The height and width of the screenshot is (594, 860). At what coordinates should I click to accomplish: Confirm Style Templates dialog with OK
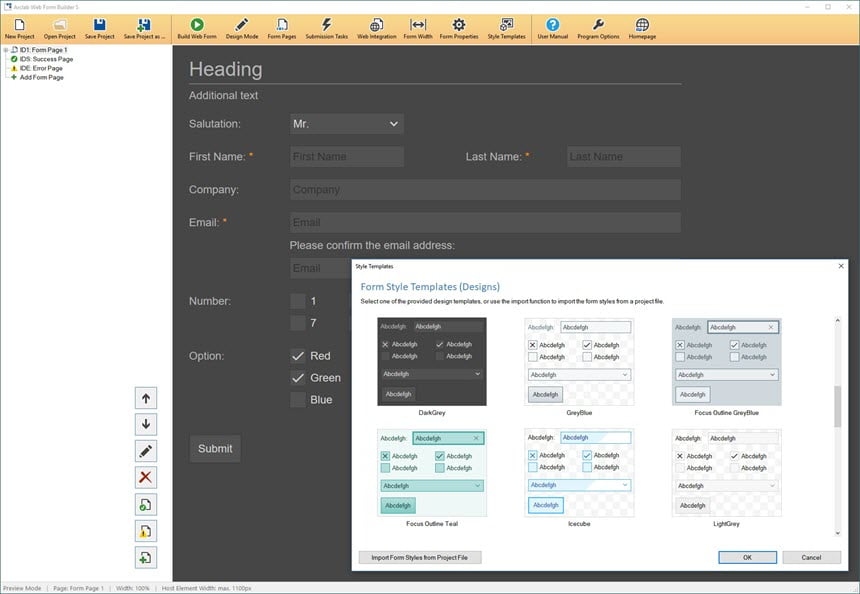pos(748,558)
